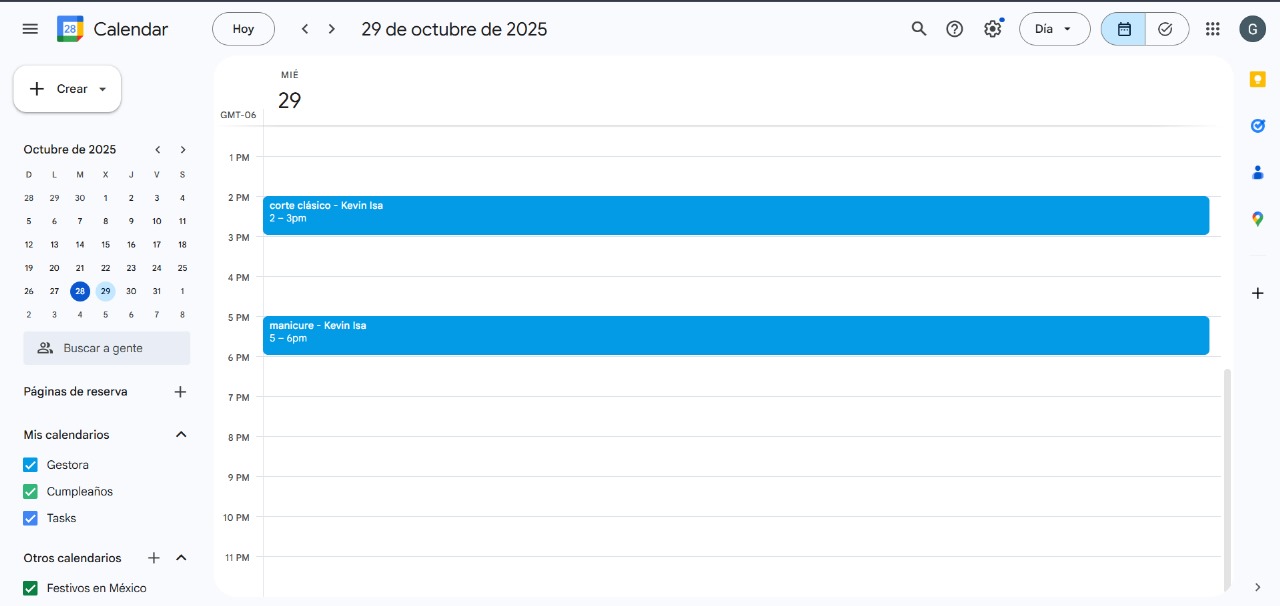Open Contacts in side panel

click(1258, 172)
